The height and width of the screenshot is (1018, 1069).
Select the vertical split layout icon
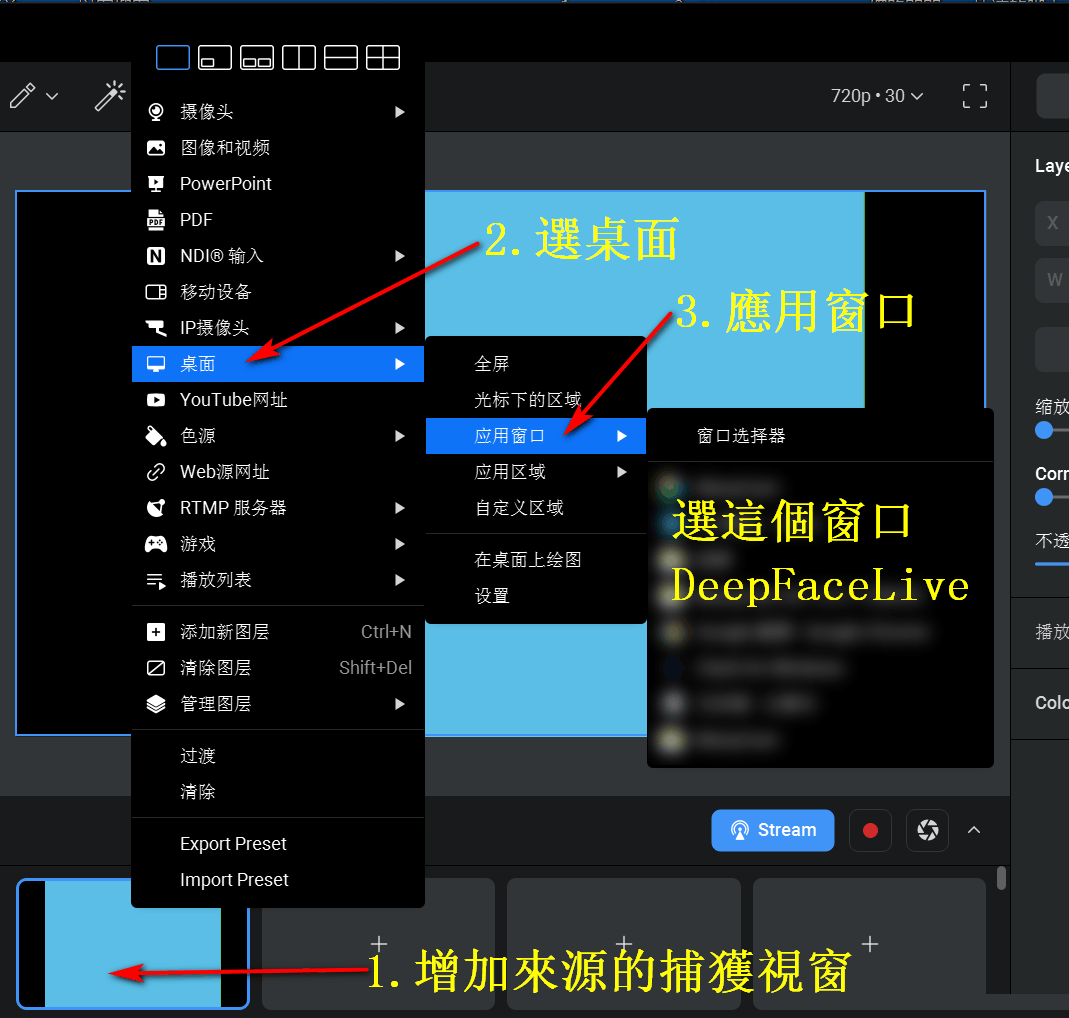tap(299, 58)
